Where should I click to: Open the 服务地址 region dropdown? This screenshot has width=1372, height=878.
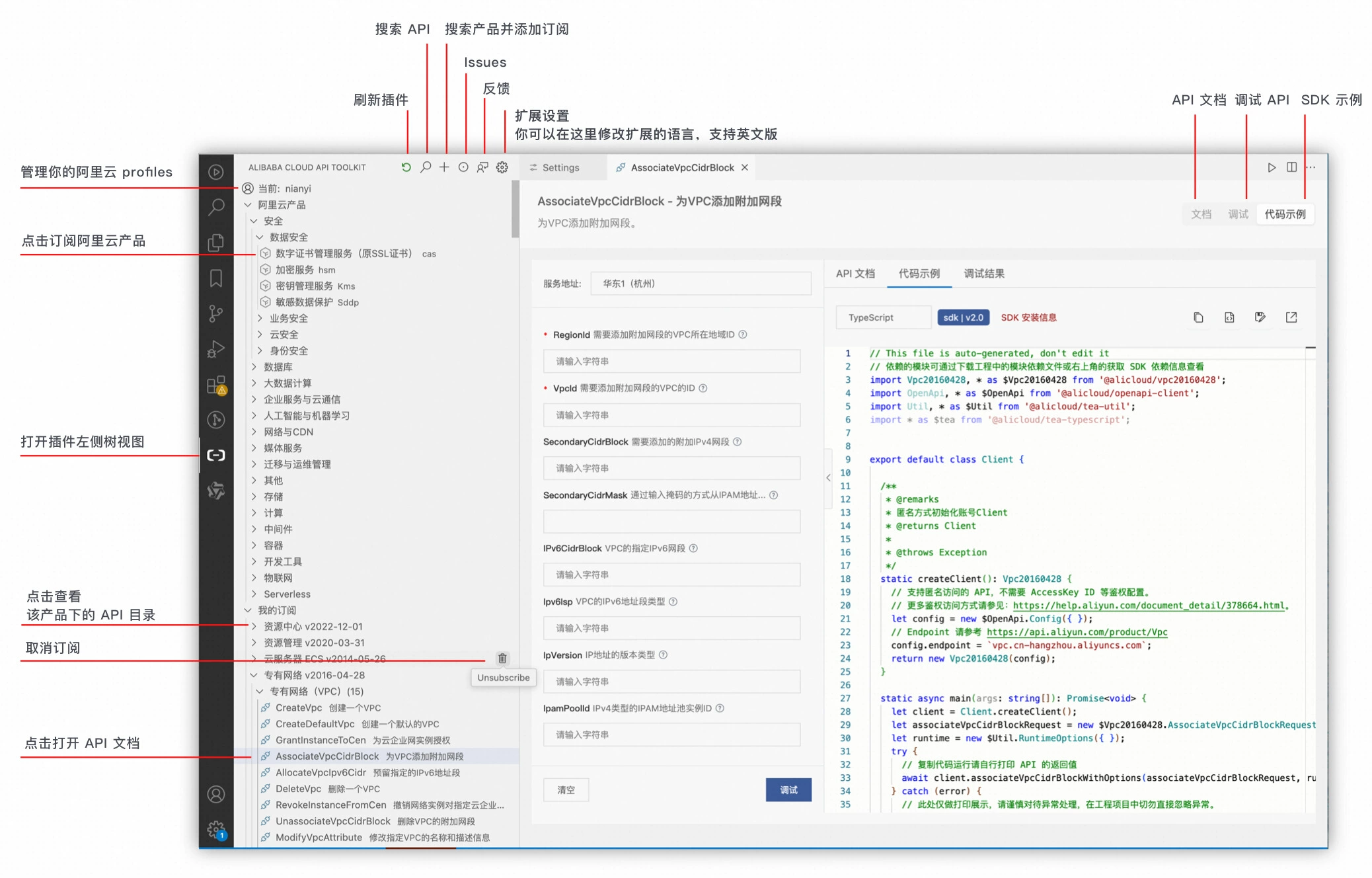pyautogui.click(x=700, y=284)
